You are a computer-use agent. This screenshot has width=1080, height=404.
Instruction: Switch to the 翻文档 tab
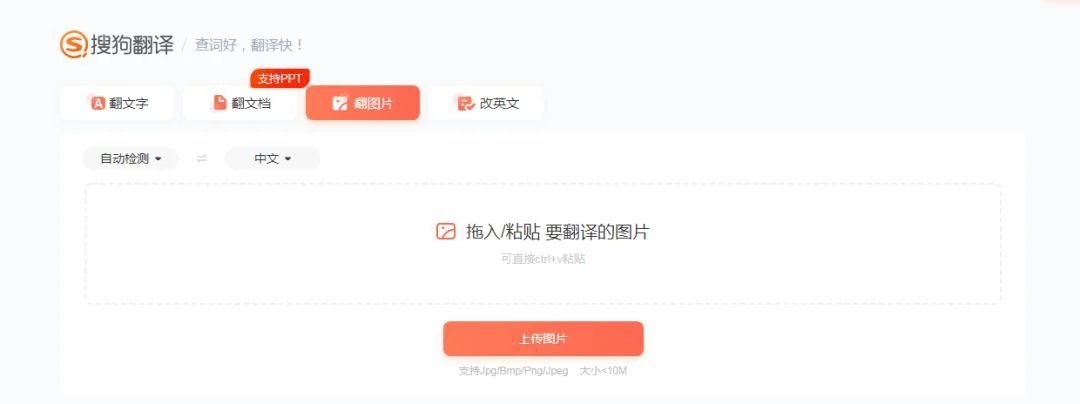240,103
